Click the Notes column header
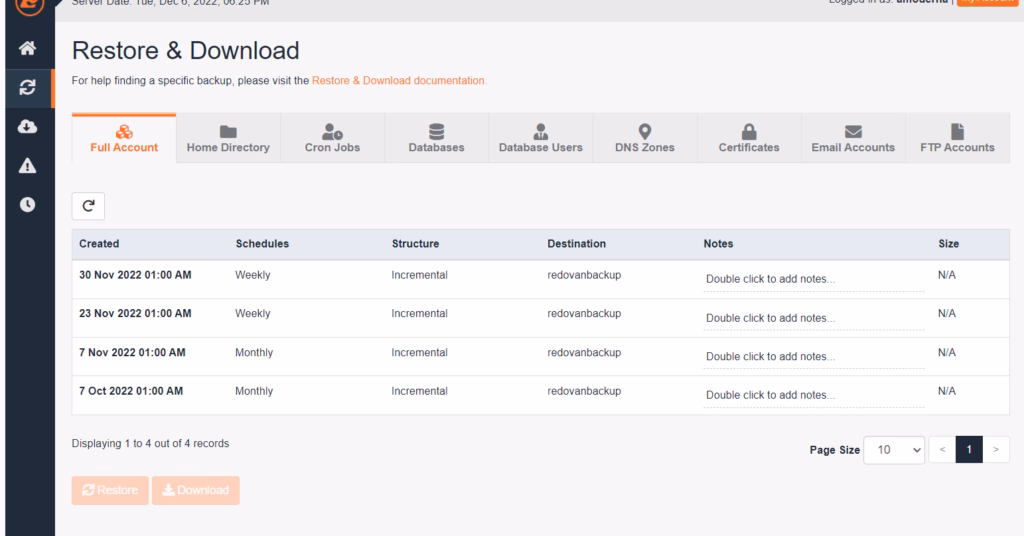Screen dimensions: 1024x536 point(718,244)
